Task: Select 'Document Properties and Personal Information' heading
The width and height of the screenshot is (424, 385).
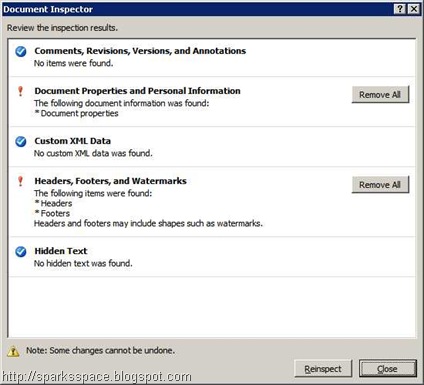Action: pos(137,91)
